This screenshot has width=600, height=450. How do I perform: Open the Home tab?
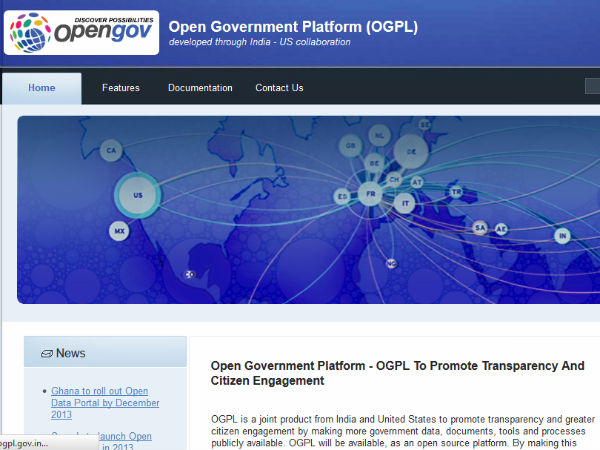coord(42,88)
